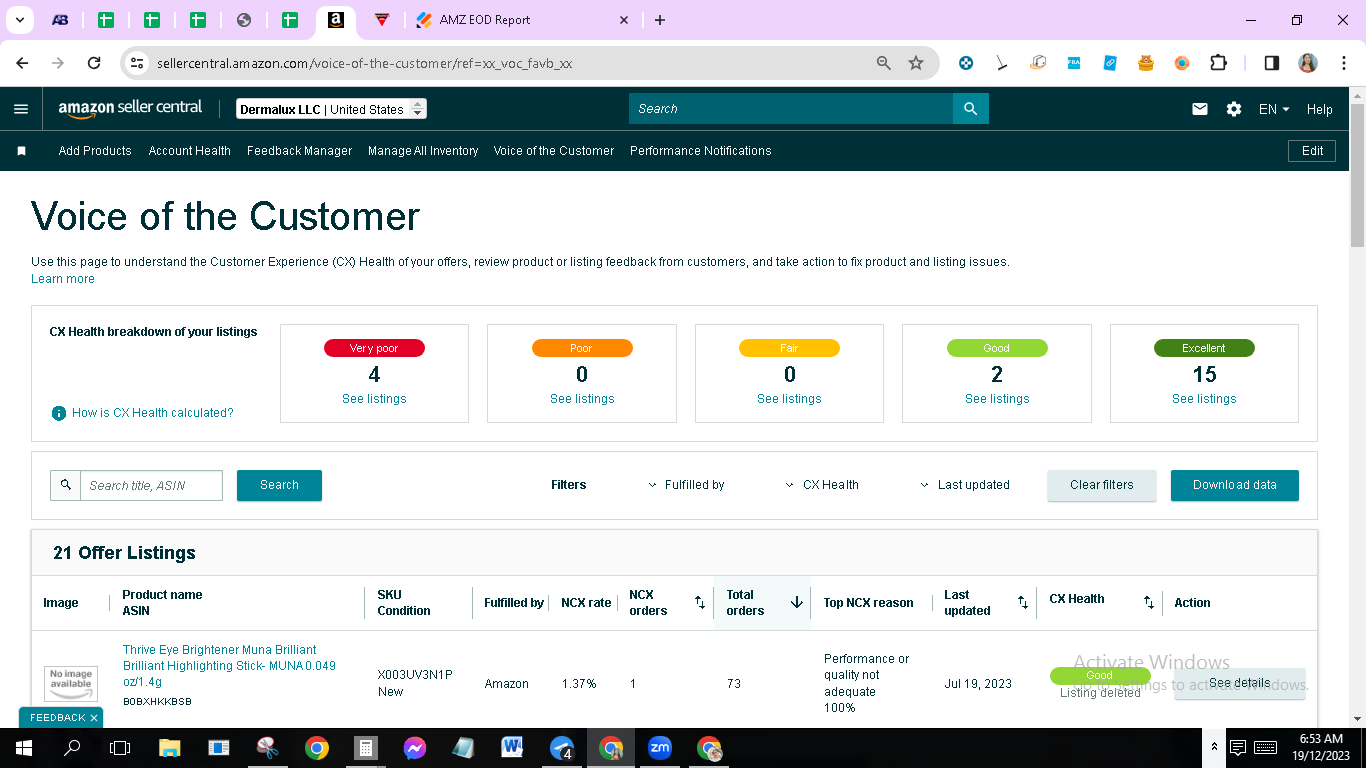
Task: Go back to the previous page
Action: 22,63
